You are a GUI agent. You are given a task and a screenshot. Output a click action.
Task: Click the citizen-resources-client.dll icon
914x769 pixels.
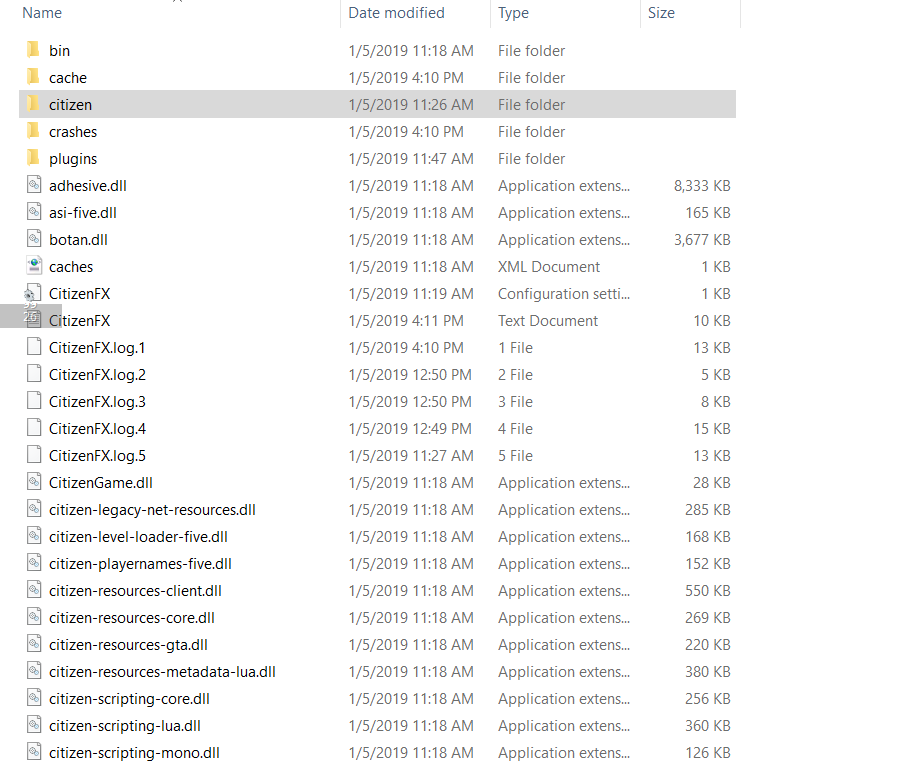[x=34, y=590]
